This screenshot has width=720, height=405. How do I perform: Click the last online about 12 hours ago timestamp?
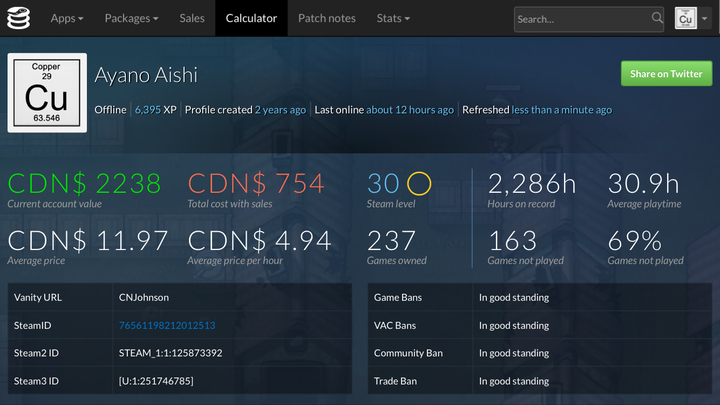pos(409,110)
